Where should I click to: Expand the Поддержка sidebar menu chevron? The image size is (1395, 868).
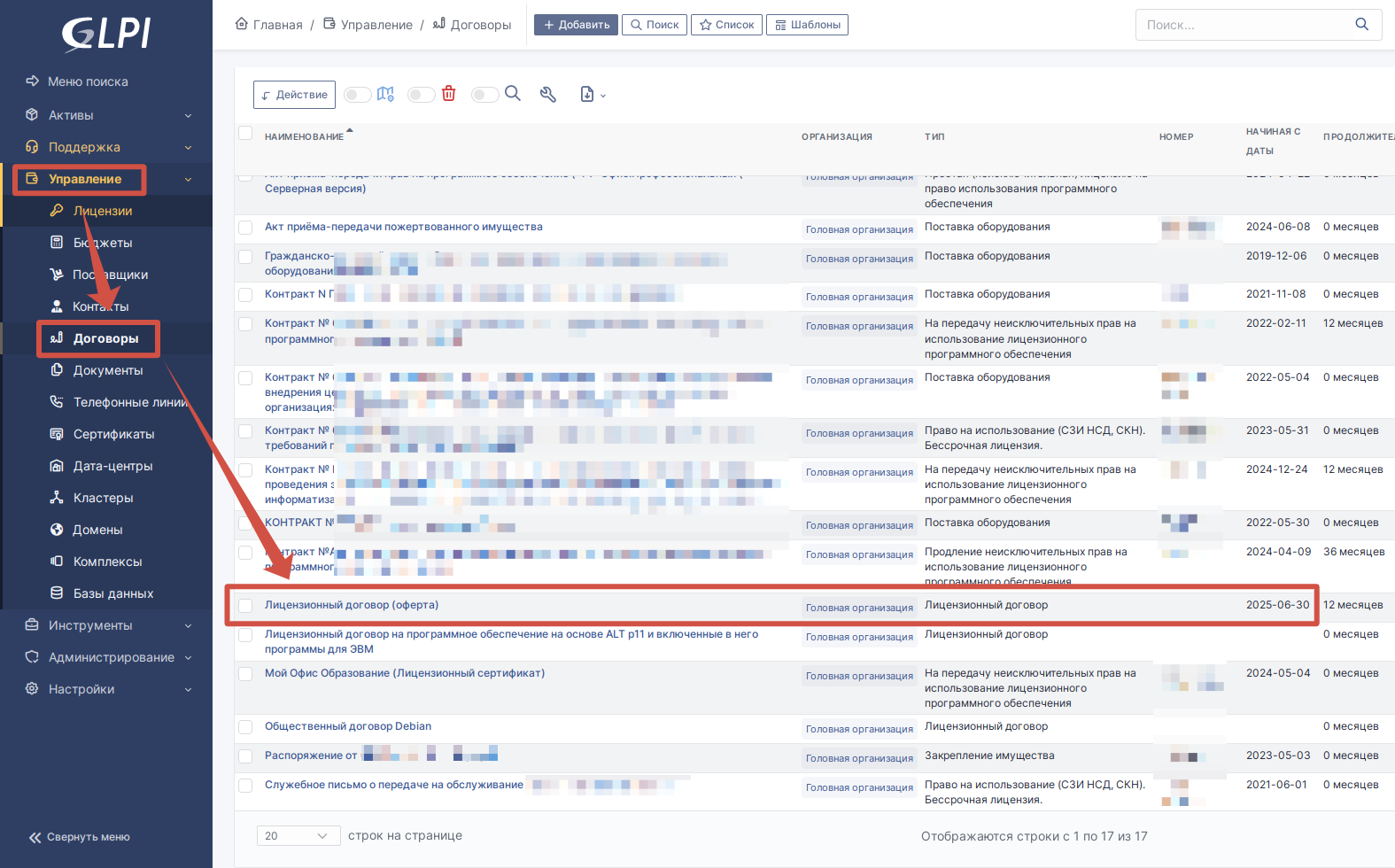click(x=188, y=148)
